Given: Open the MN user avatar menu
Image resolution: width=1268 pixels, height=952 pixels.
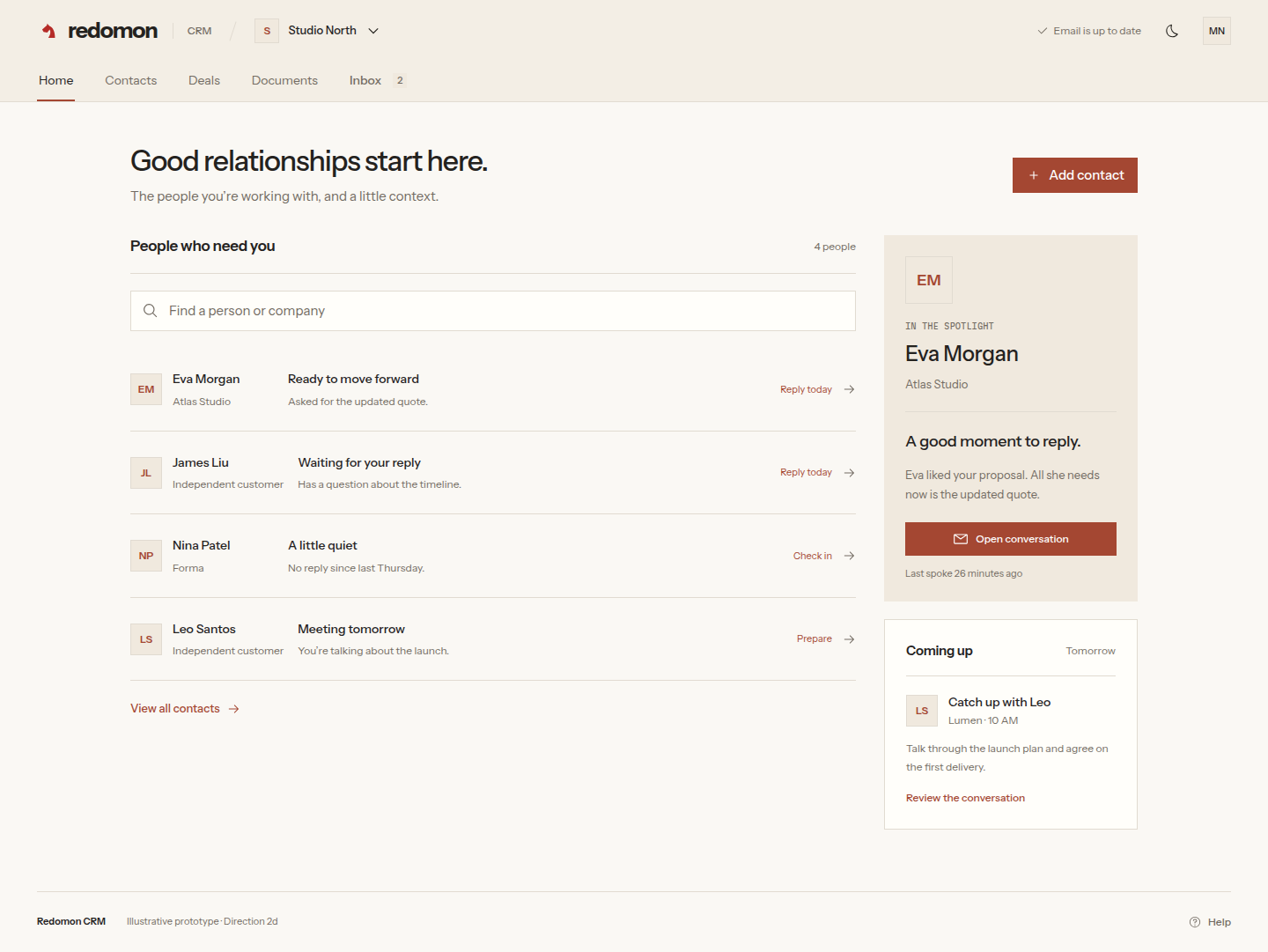Looking at the screenshot, I should click(1217, 31).
